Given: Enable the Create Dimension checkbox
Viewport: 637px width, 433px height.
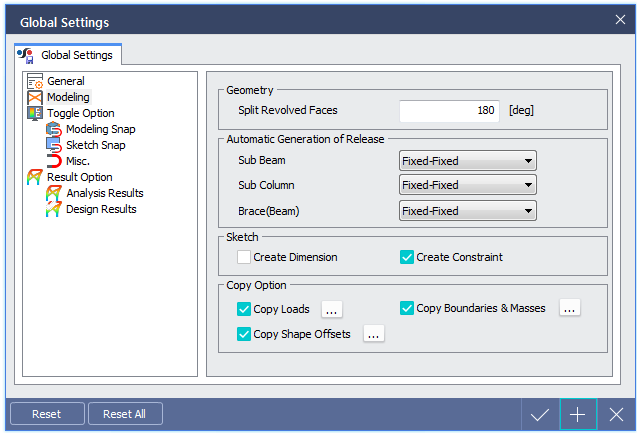Looking at the screenshot, I should pos(244,257).
